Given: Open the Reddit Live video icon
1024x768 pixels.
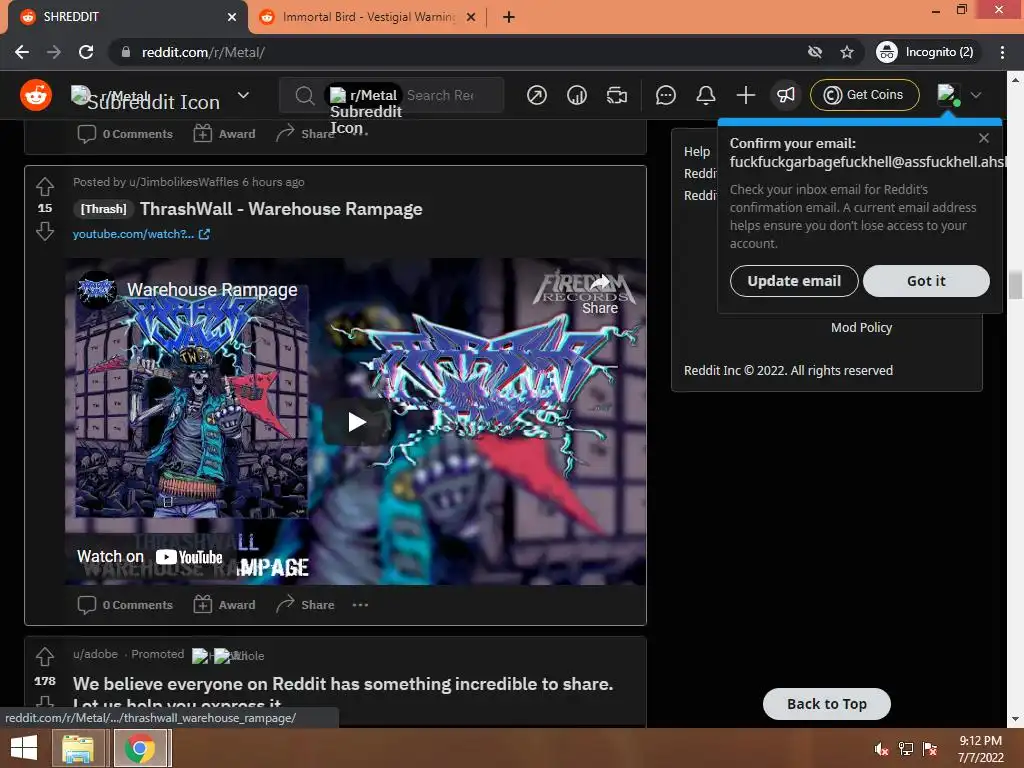Looking at the screenshot, I should [x=616, y=95].
